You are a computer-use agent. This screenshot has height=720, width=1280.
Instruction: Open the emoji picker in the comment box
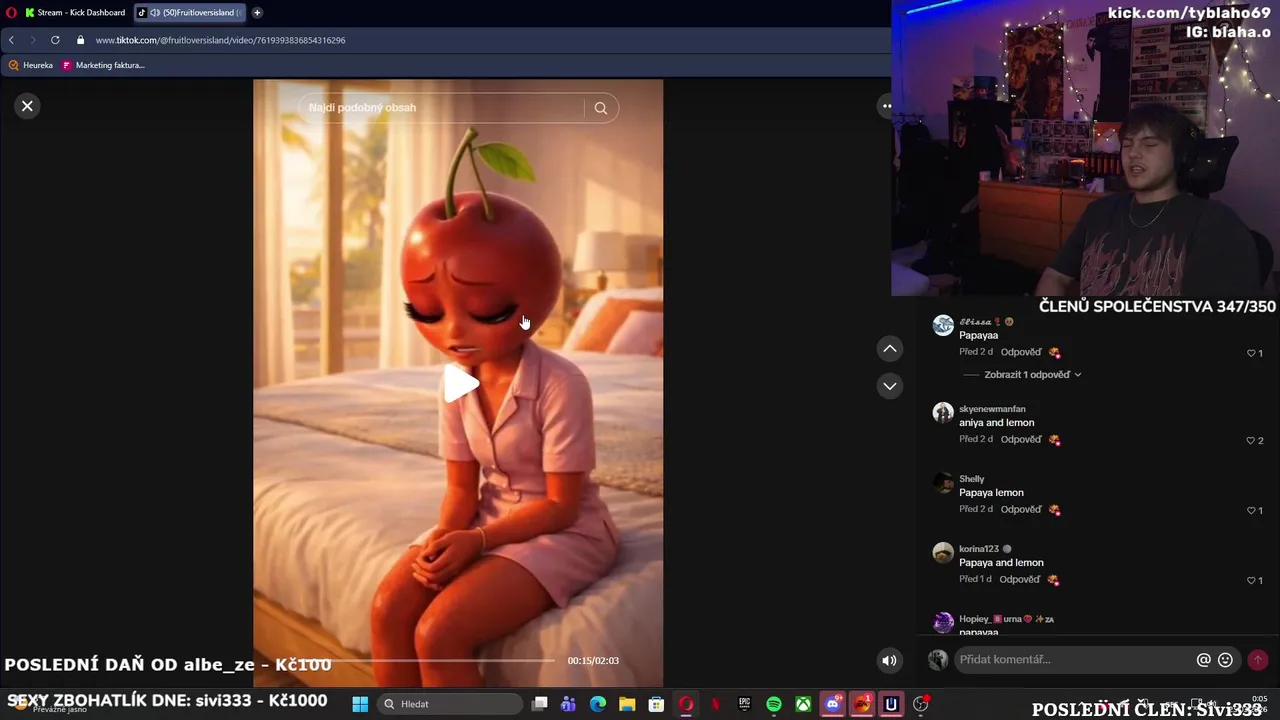tap(1225, 660)
